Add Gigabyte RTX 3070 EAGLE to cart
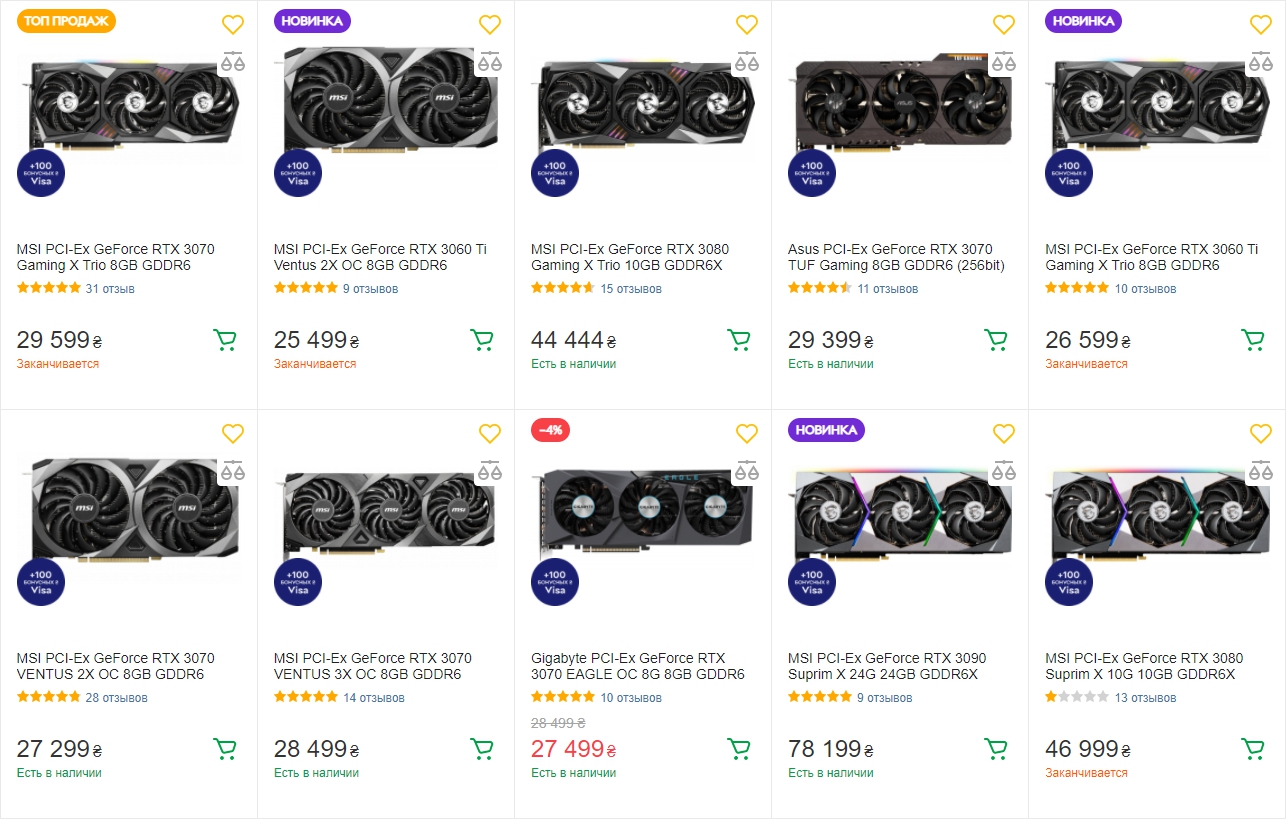Image resolution: width=1286 pixels, height=819 pixels. tap(739, 749)
